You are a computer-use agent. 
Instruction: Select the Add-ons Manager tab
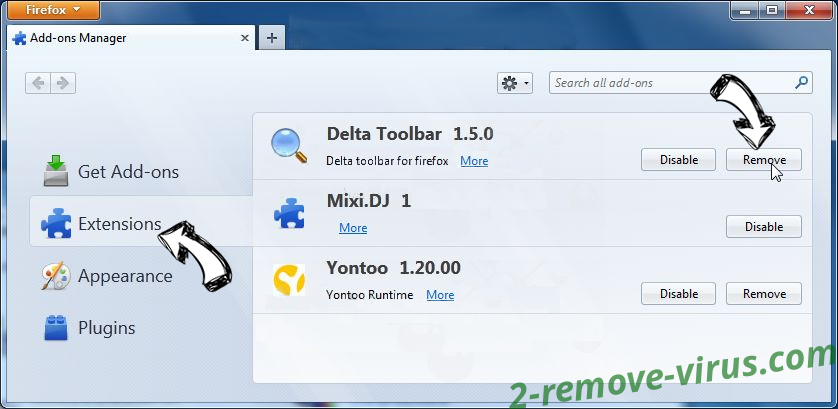click(x=132, y=38)
